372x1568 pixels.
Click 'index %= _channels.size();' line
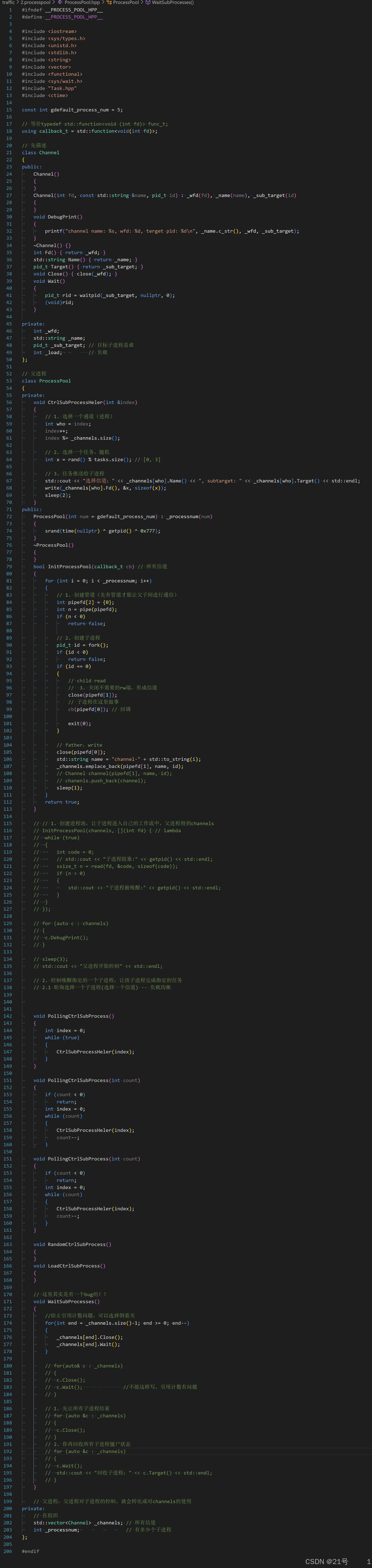coord(83,438)
